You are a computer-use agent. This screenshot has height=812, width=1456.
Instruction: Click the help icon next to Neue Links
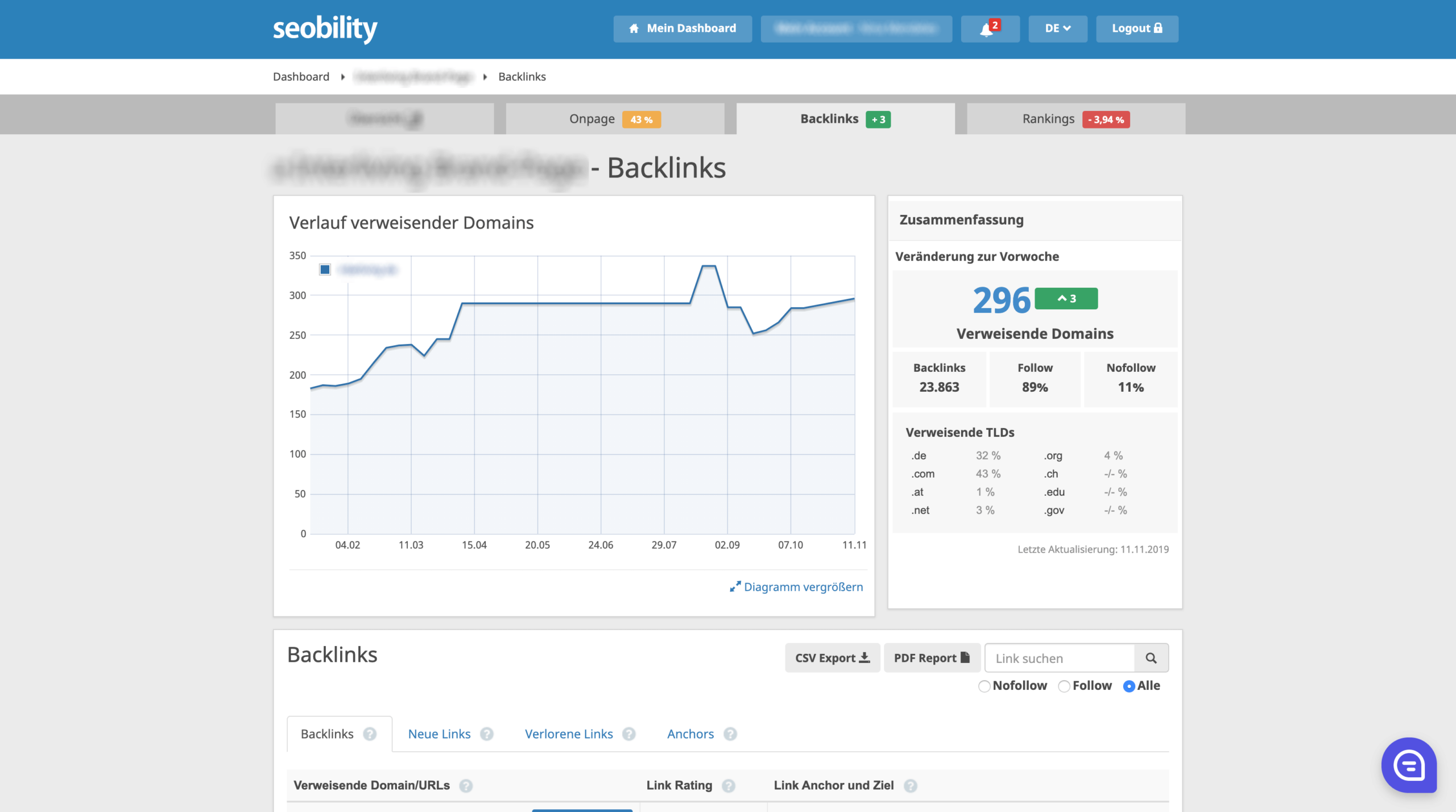(x=487, y=734)
